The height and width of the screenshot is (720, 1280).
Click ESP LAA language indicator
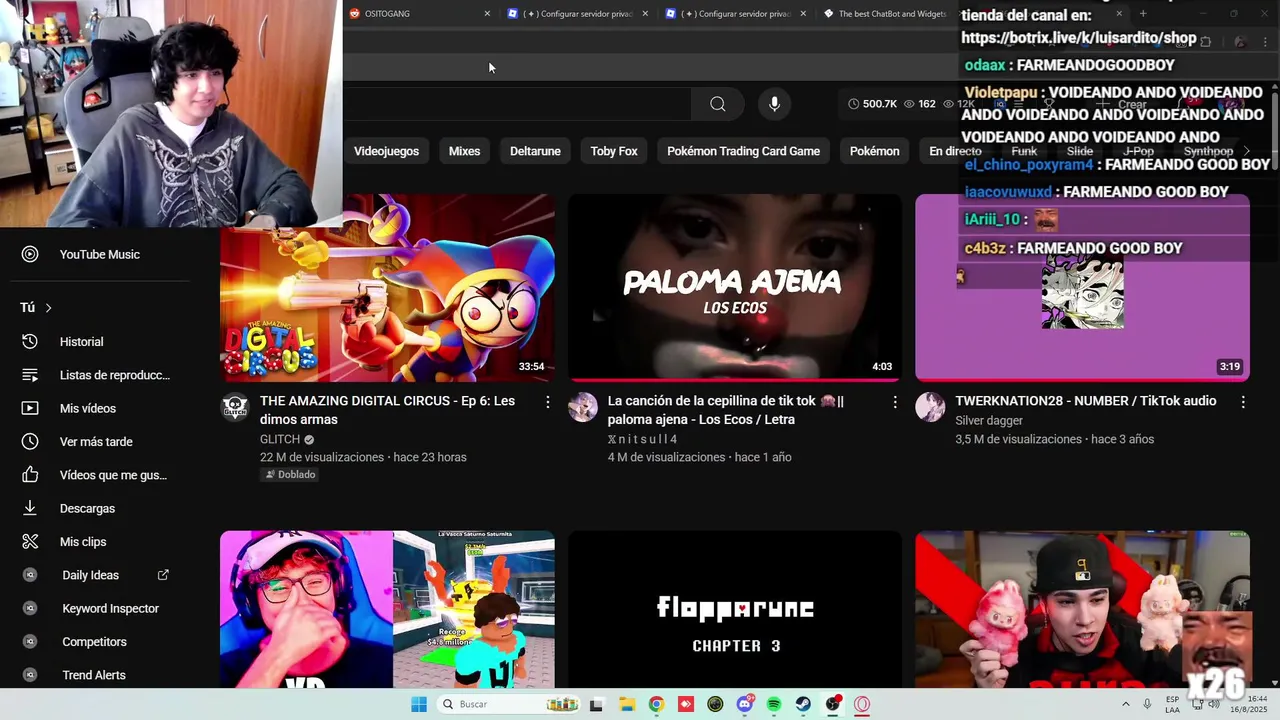(x=1172, y=704)
